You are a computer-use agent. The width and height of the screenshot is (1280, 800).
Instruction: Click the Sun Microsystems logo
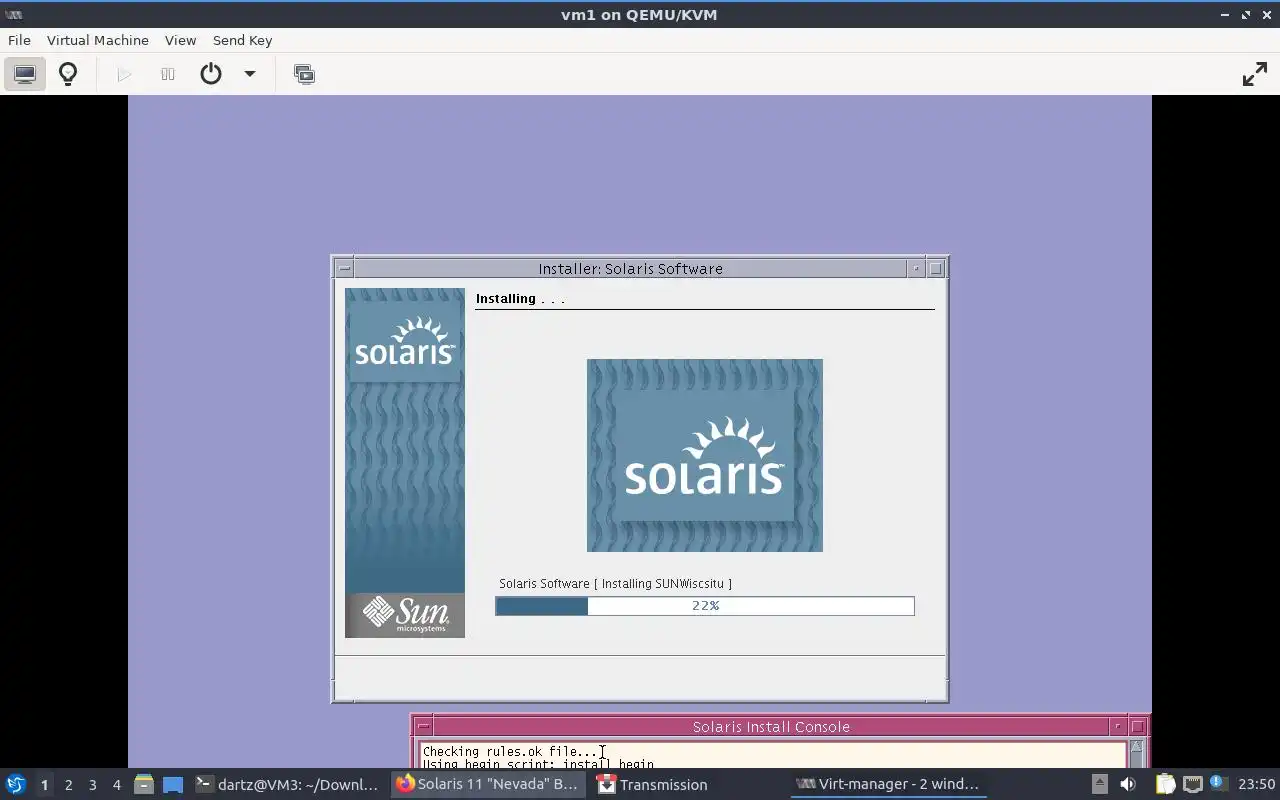pyautogui.click(x=405, y=615)
